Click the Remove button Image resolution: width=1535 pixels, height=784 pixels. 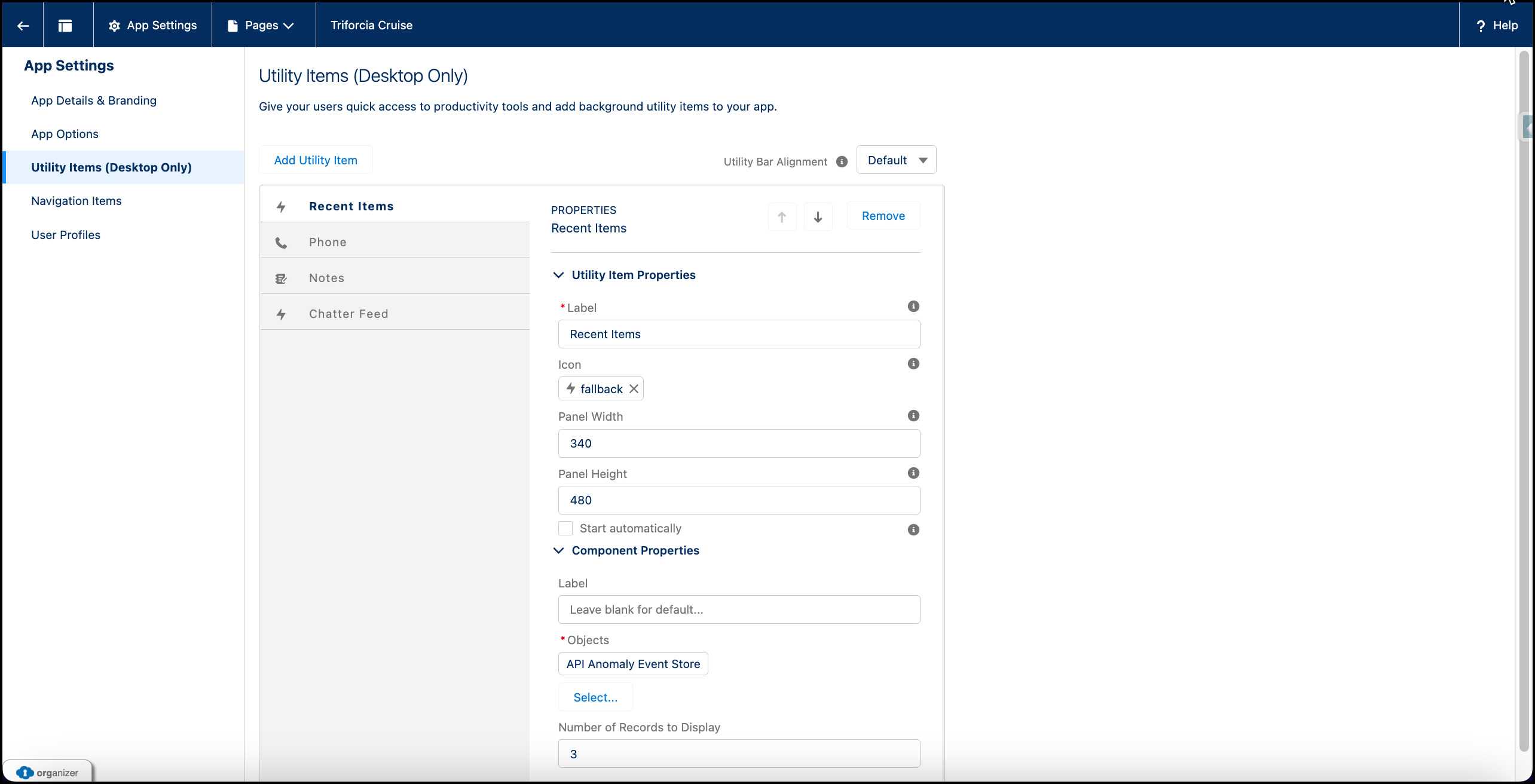(x=883, y=216)
